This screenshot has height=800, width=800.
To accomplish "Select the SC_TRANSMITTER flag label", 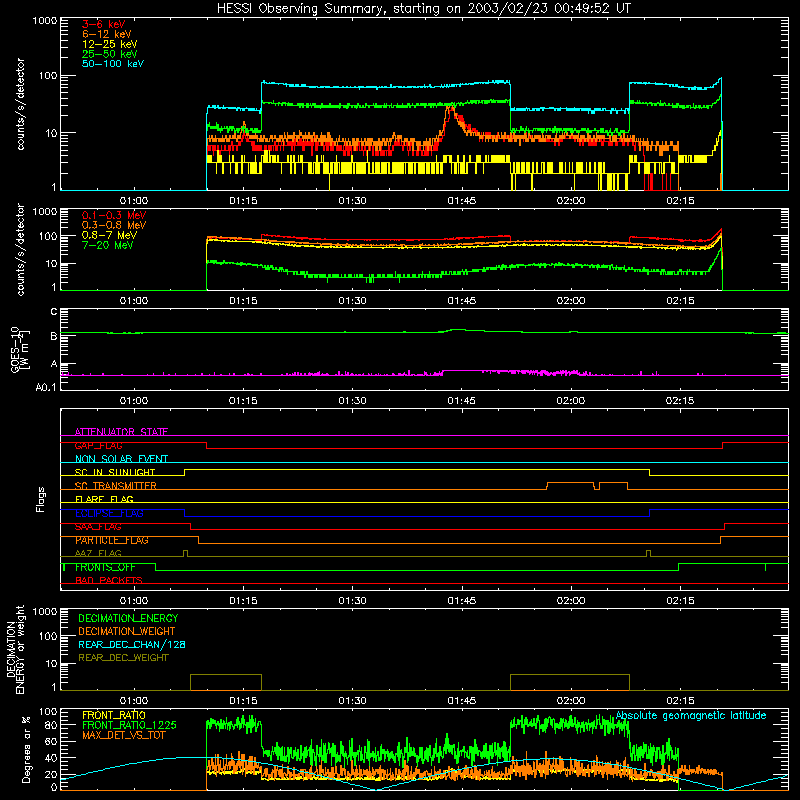I will pos(116,486).
